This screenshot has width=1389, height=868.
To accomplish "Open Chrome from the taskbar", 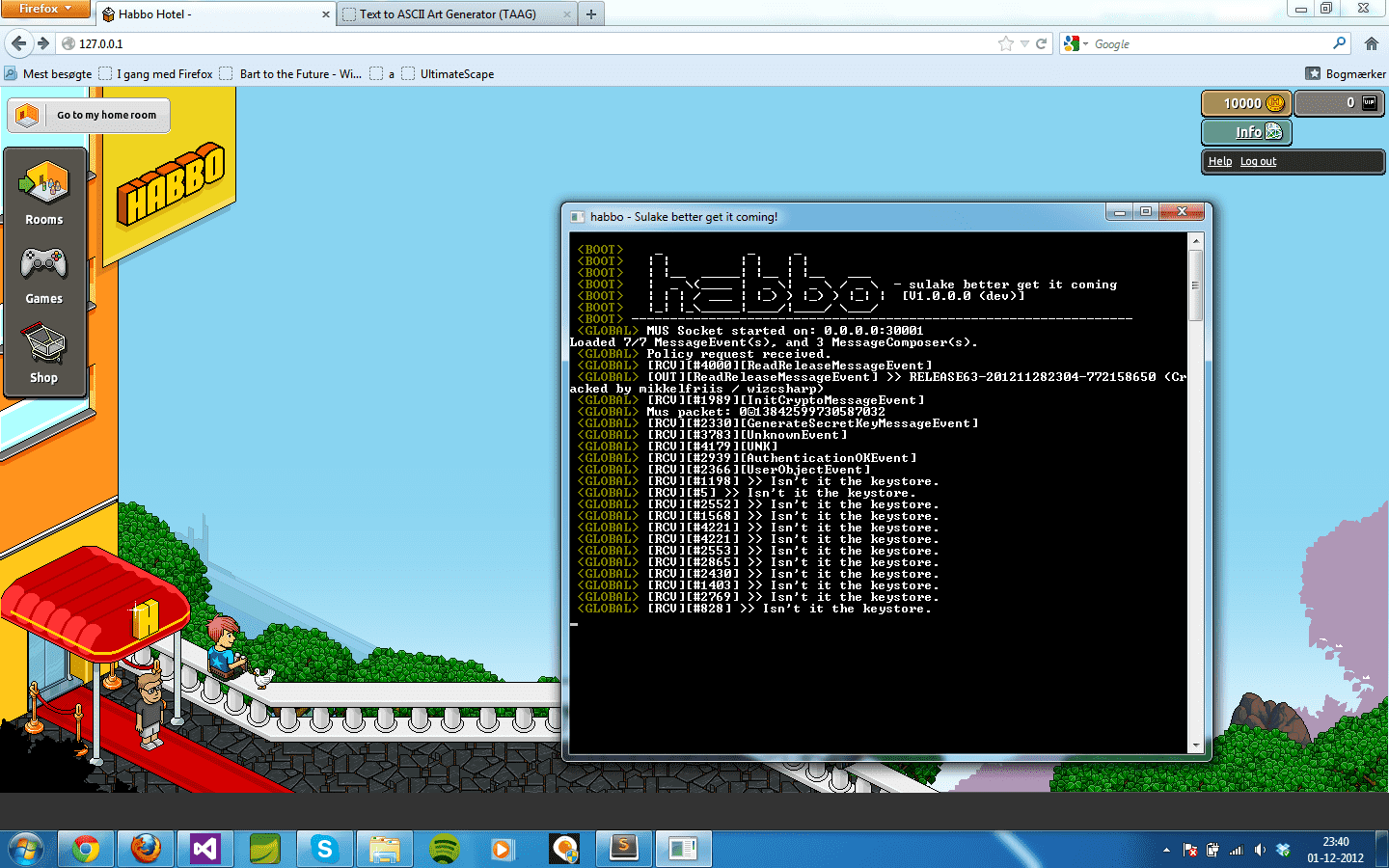I will coord(86,849).
